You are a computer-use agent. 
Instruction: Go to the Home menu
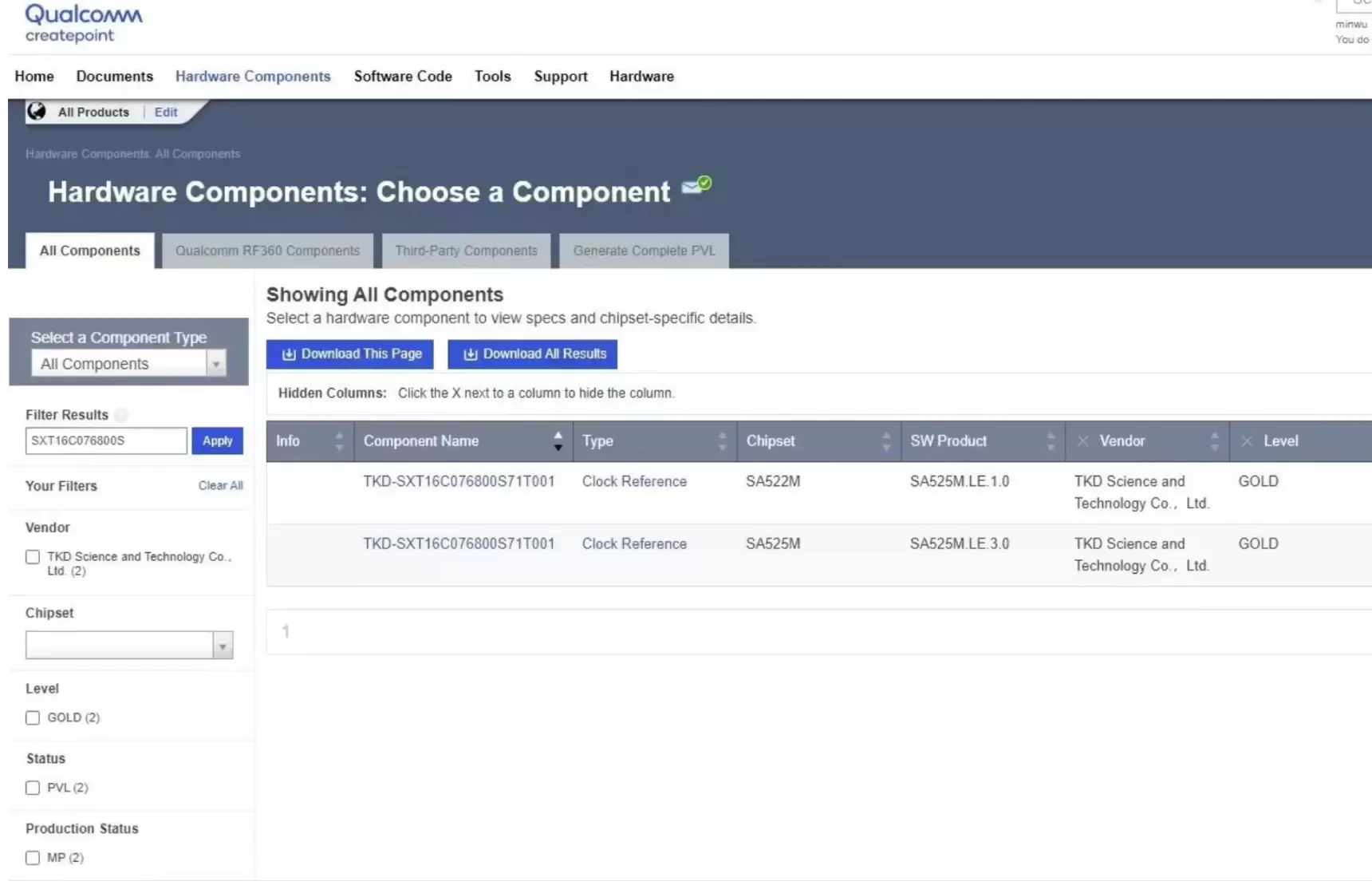point(34,77)
